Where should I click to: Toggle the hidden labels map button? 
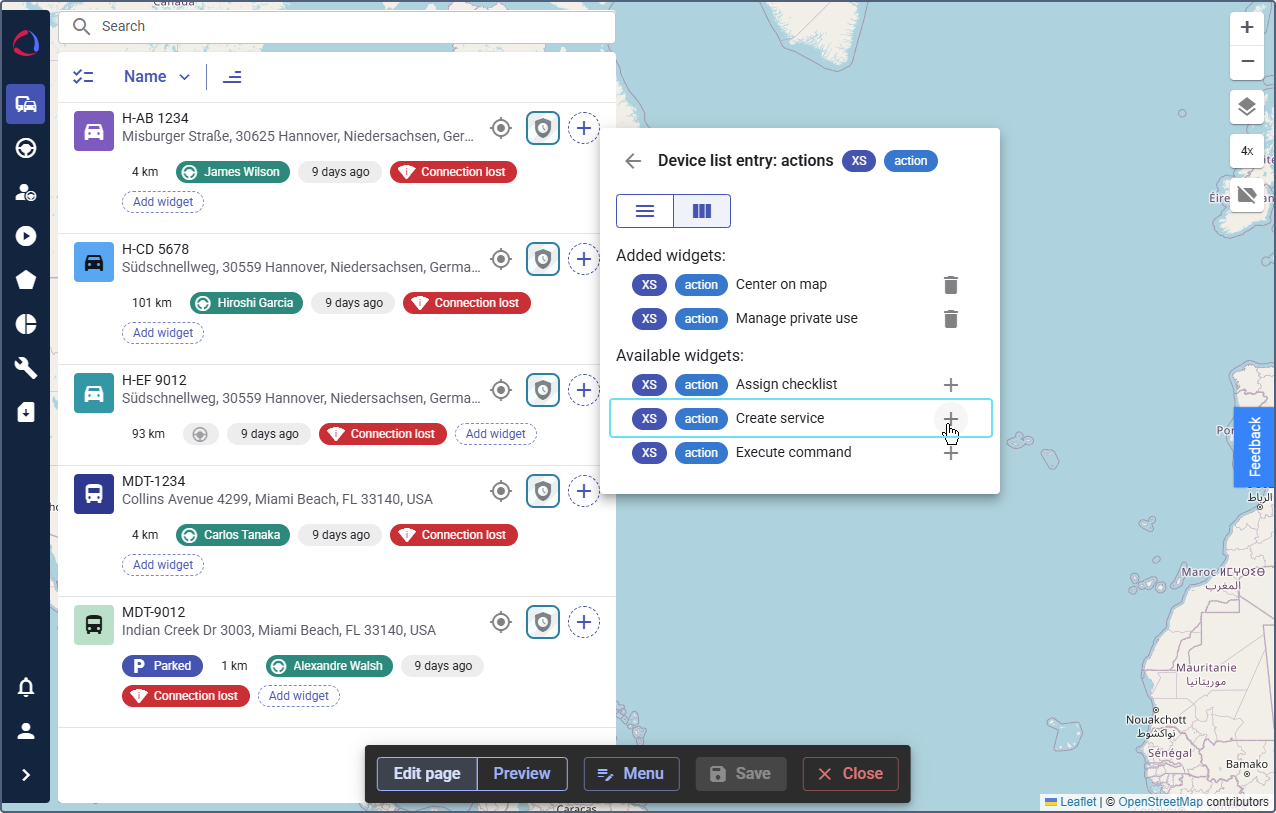pyautogui.click(x=1246, y=194)
